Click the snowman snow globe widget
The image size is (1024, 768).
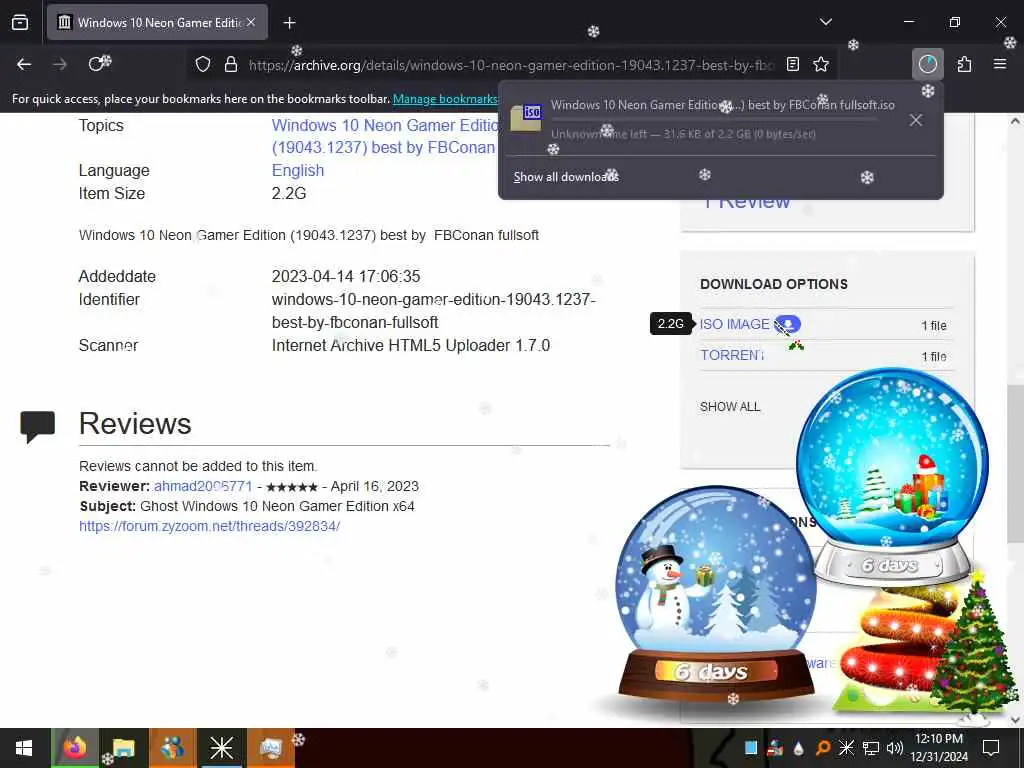(716, 594)
